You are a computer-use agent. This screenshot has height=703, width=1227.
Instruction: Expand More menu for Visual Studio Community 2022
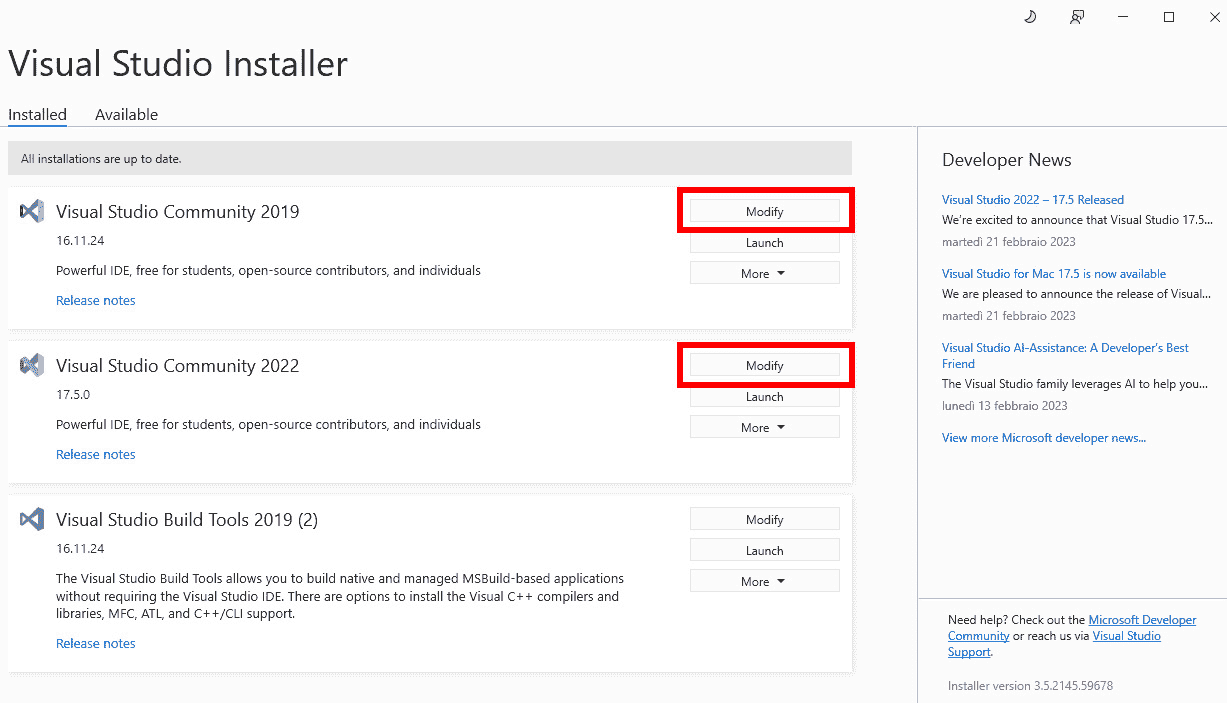coord(764,426)
